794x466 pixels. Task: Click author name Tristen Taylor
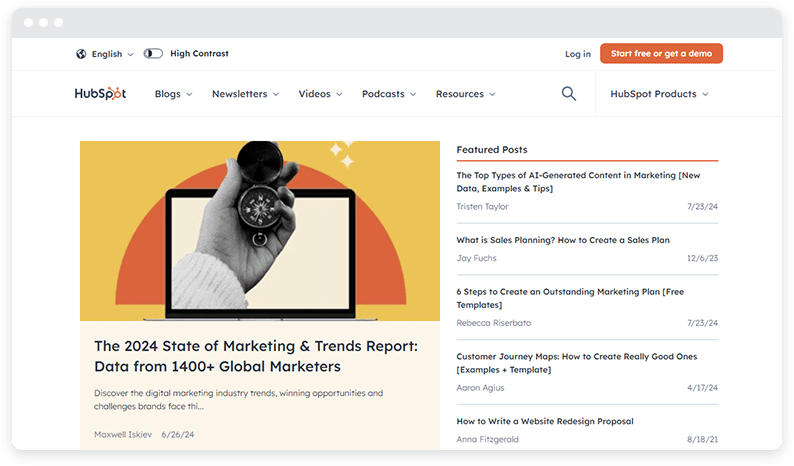tap(482, 207)
